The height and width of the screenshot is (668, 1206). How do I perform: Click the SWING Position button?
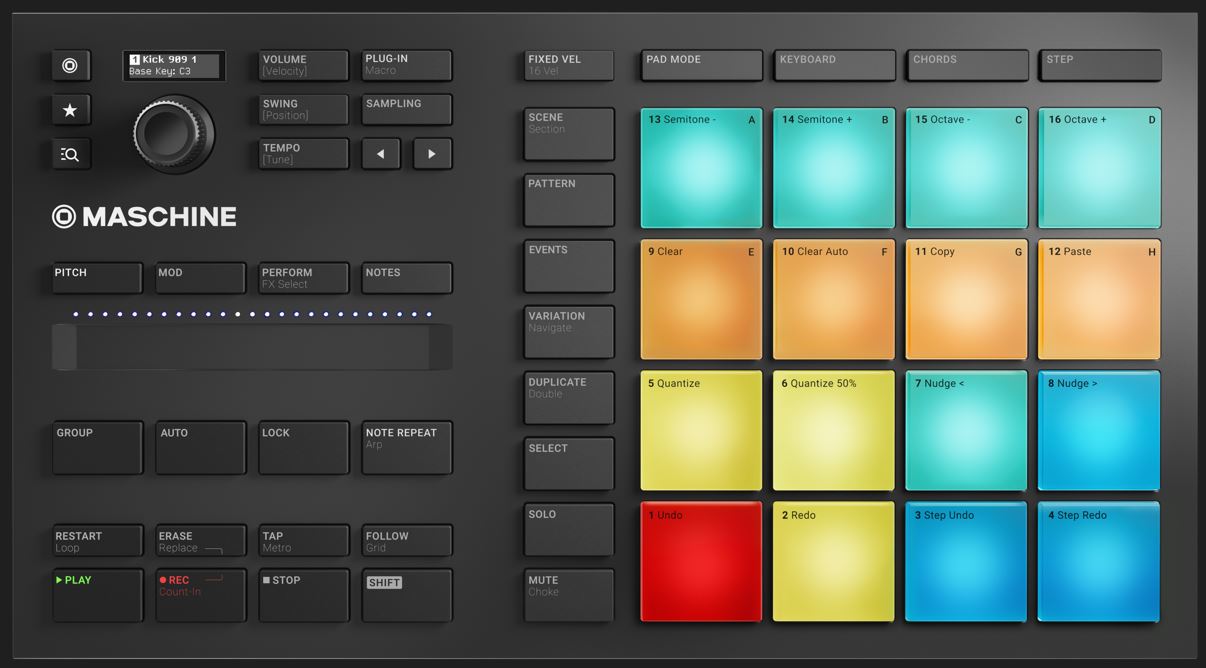[x=304, y=110]
